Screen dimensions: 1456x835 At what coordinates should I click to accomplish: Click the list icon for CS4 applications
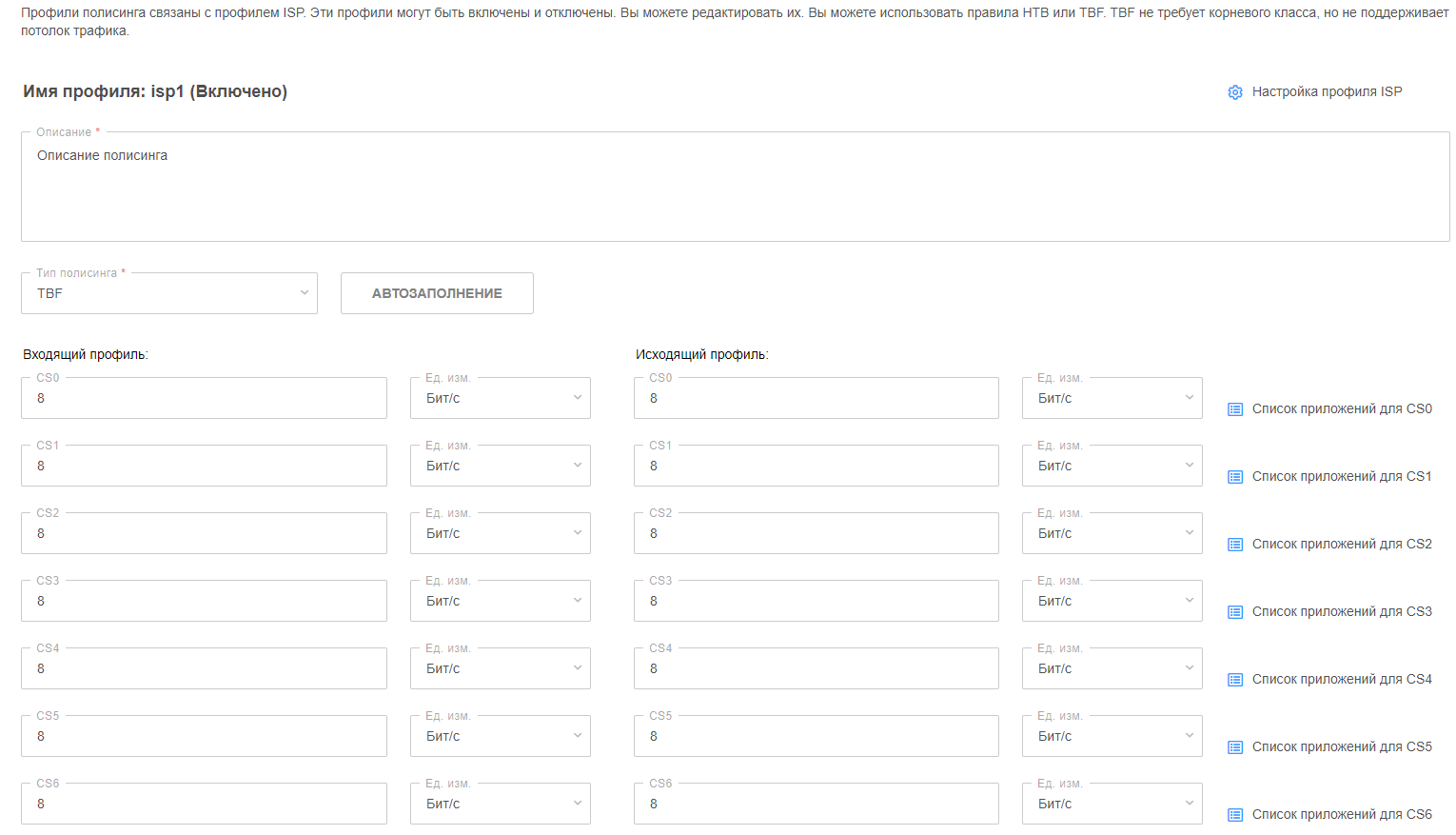(1235, 680)
